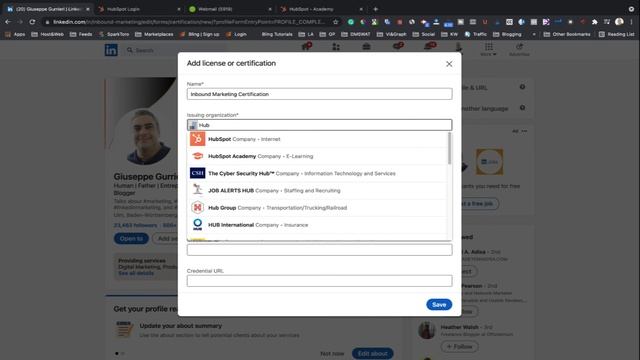Select the LinkedIn Giuseppe Gurrieri tab
Viewport: 640px width, 360px height.
47,9
